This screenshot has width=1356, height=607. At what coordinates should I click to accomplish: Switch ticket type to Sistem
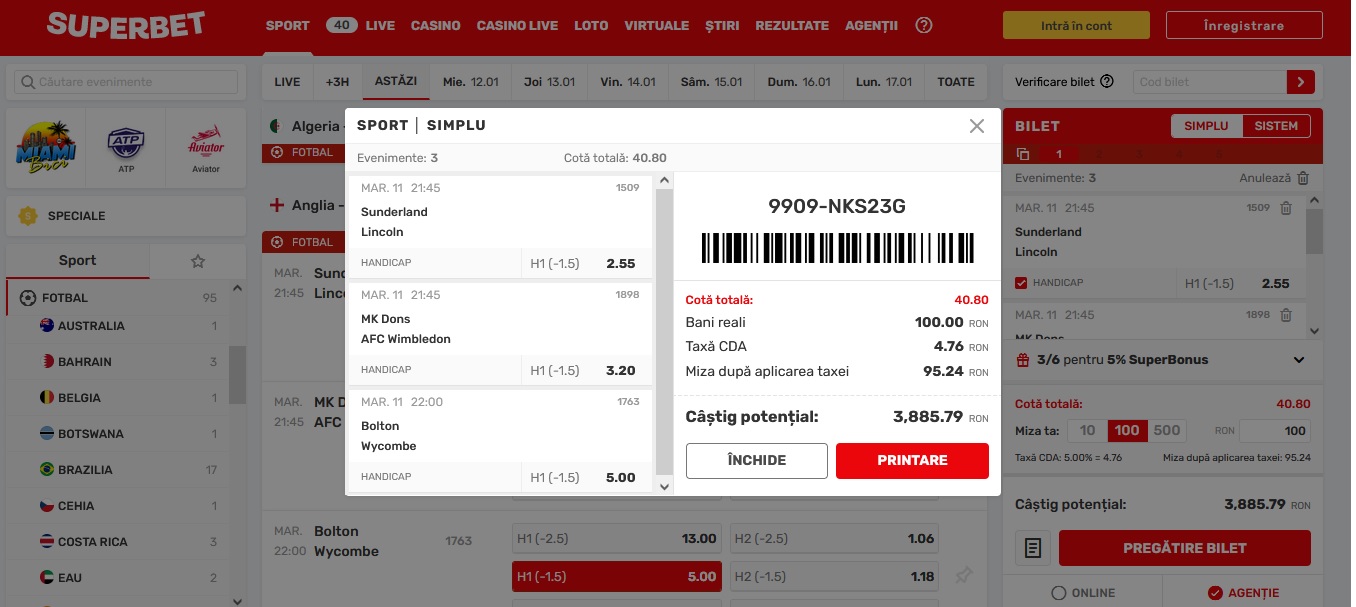tap(1275, 126)
